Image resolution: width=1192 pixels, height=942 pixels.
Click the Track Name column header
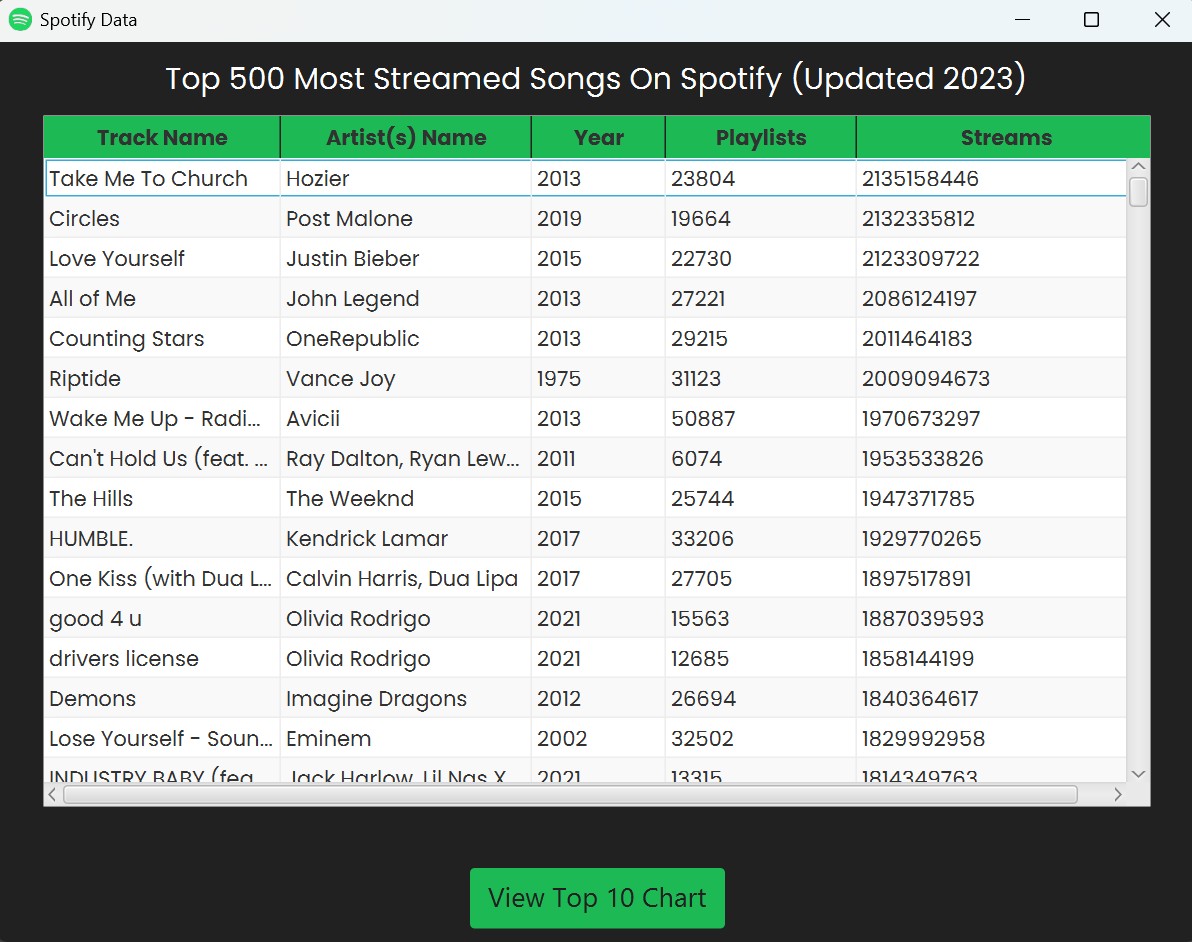point(161,138)
